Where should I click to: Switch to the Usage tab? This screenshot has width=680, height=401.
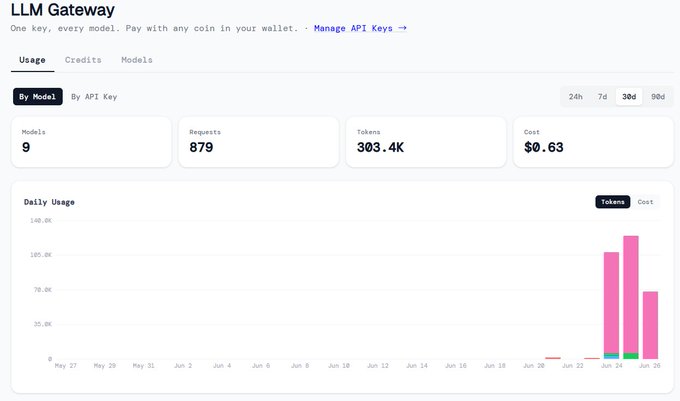coord(32,60)
